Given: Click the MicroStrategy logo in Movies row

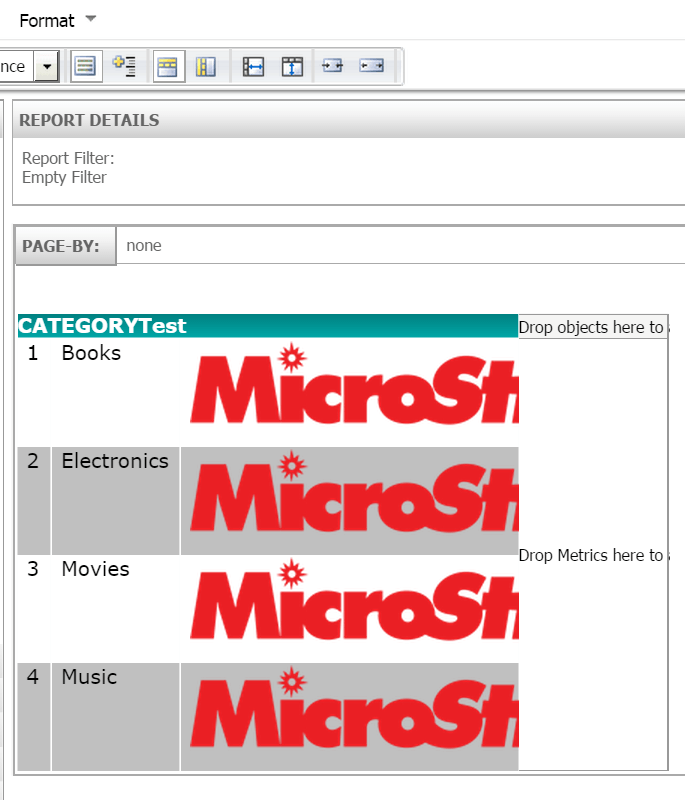Looking at the screenshot, I should (x=354, y=599).
